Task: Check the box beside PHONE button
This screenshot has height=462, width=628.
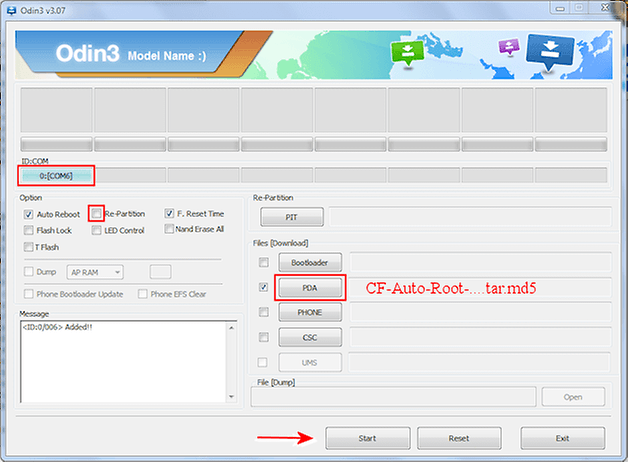Action: tap(264, 312)
